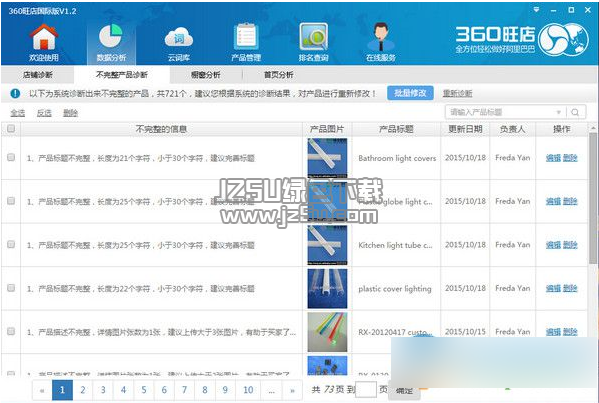Click the 全选 link

click(x=18, y=113)
